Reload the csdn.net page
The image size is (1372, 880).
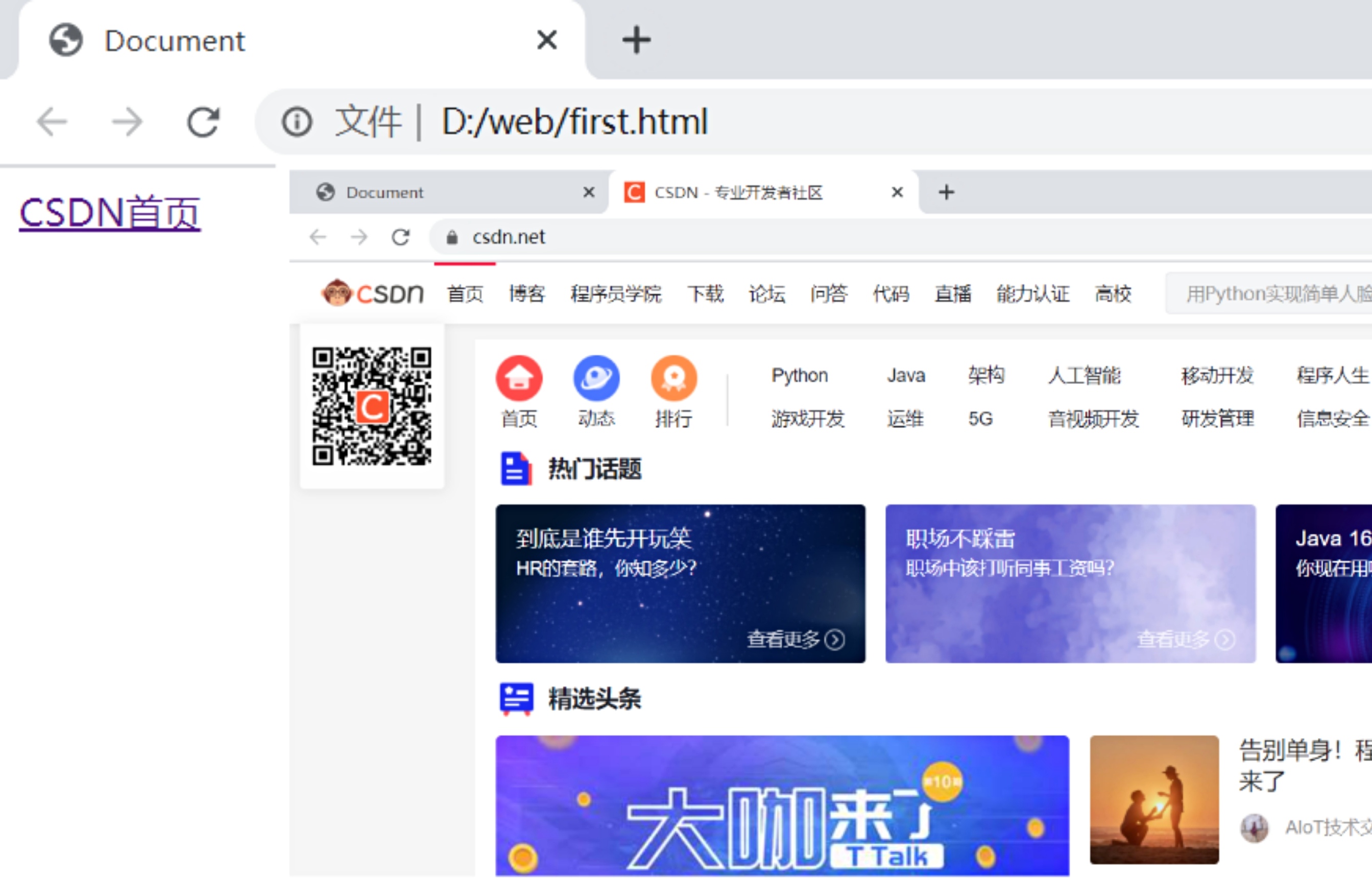[401, 236]
